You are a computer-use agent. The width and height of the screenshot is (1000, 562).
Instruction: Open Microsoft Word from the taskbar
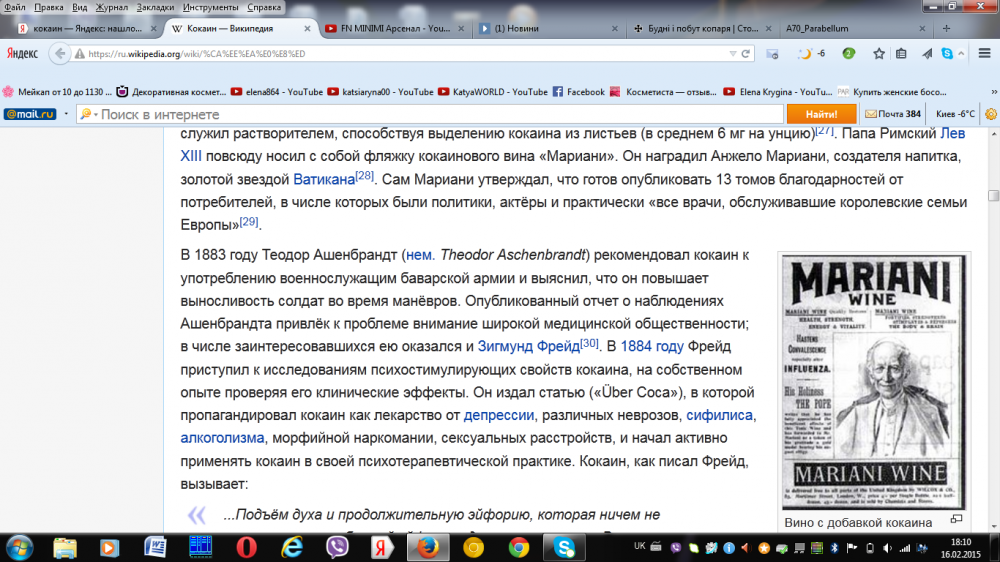click(x=154, y=547)
